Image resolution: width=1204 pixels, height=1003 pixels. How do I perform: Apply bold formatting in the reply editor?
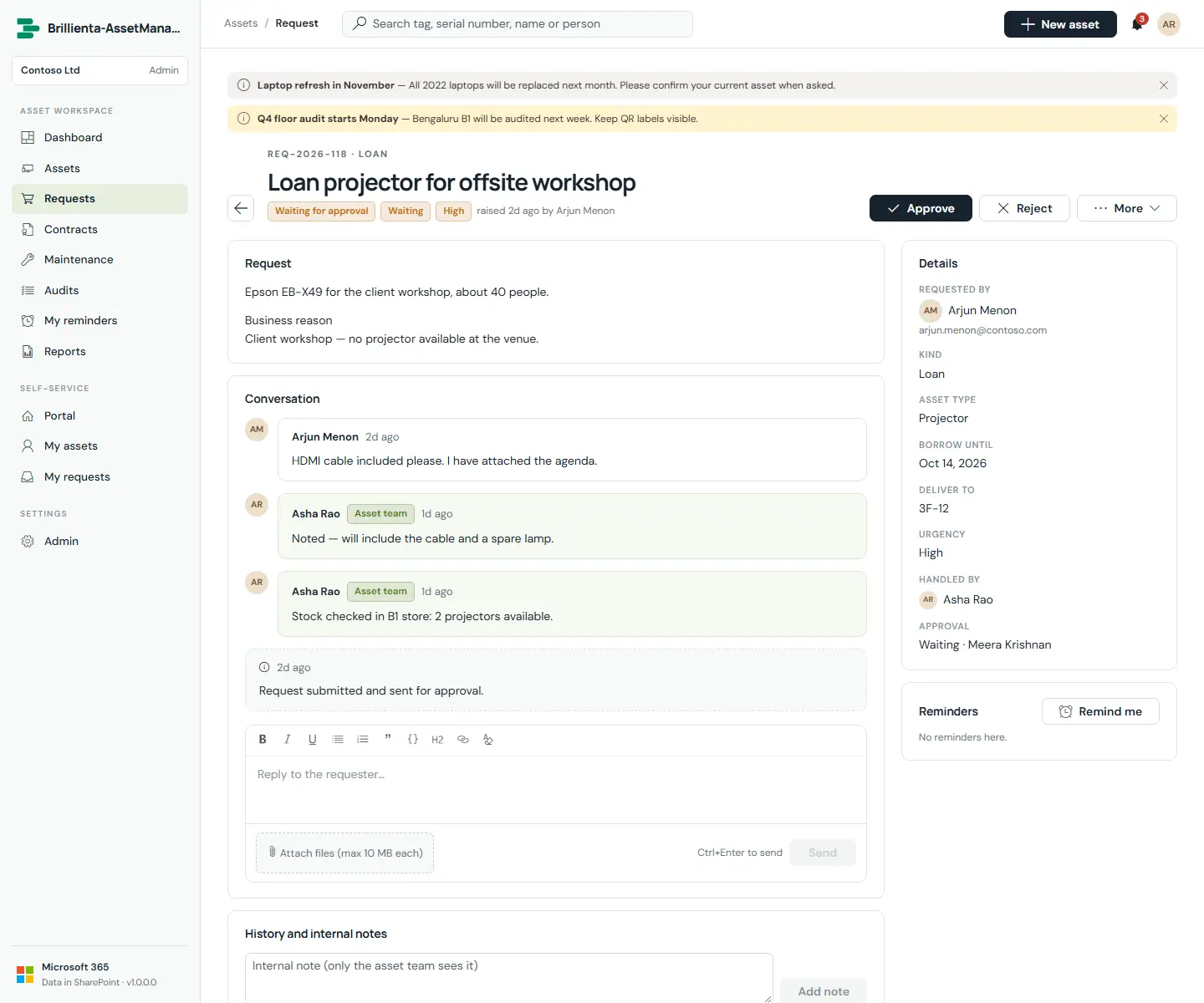(x=263, y=740)
